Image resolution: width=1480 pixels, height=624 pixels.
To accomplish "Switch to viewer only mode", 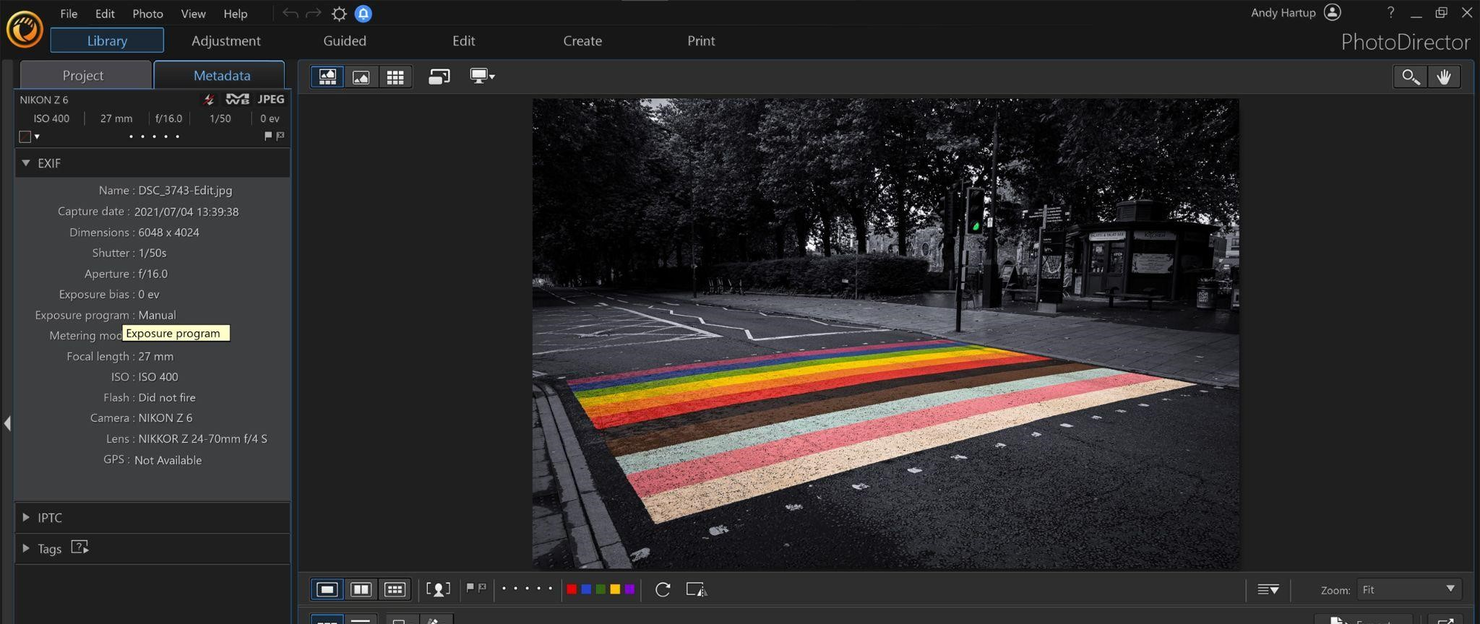I will [x=361, y=77].
